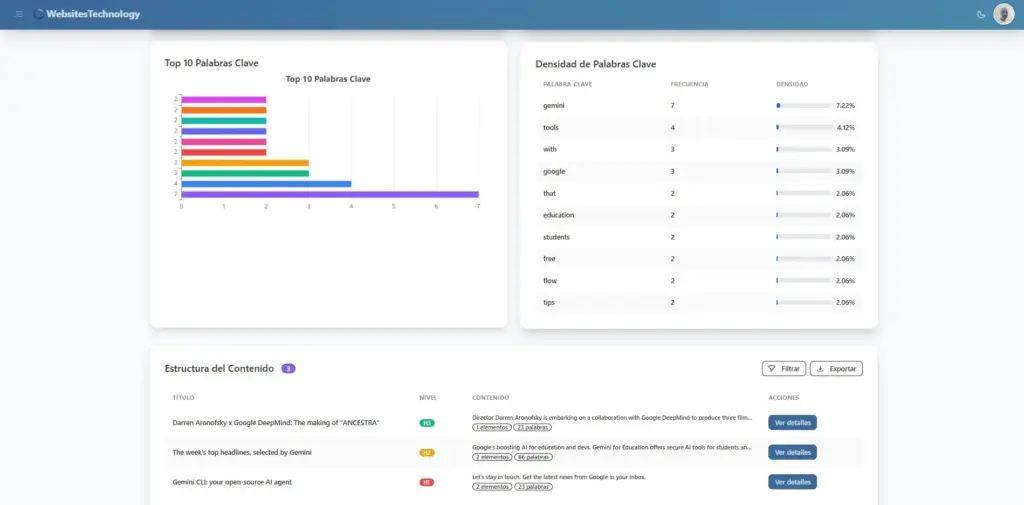
Task: Click the Exportar button
Action: (x=836, y=368)
